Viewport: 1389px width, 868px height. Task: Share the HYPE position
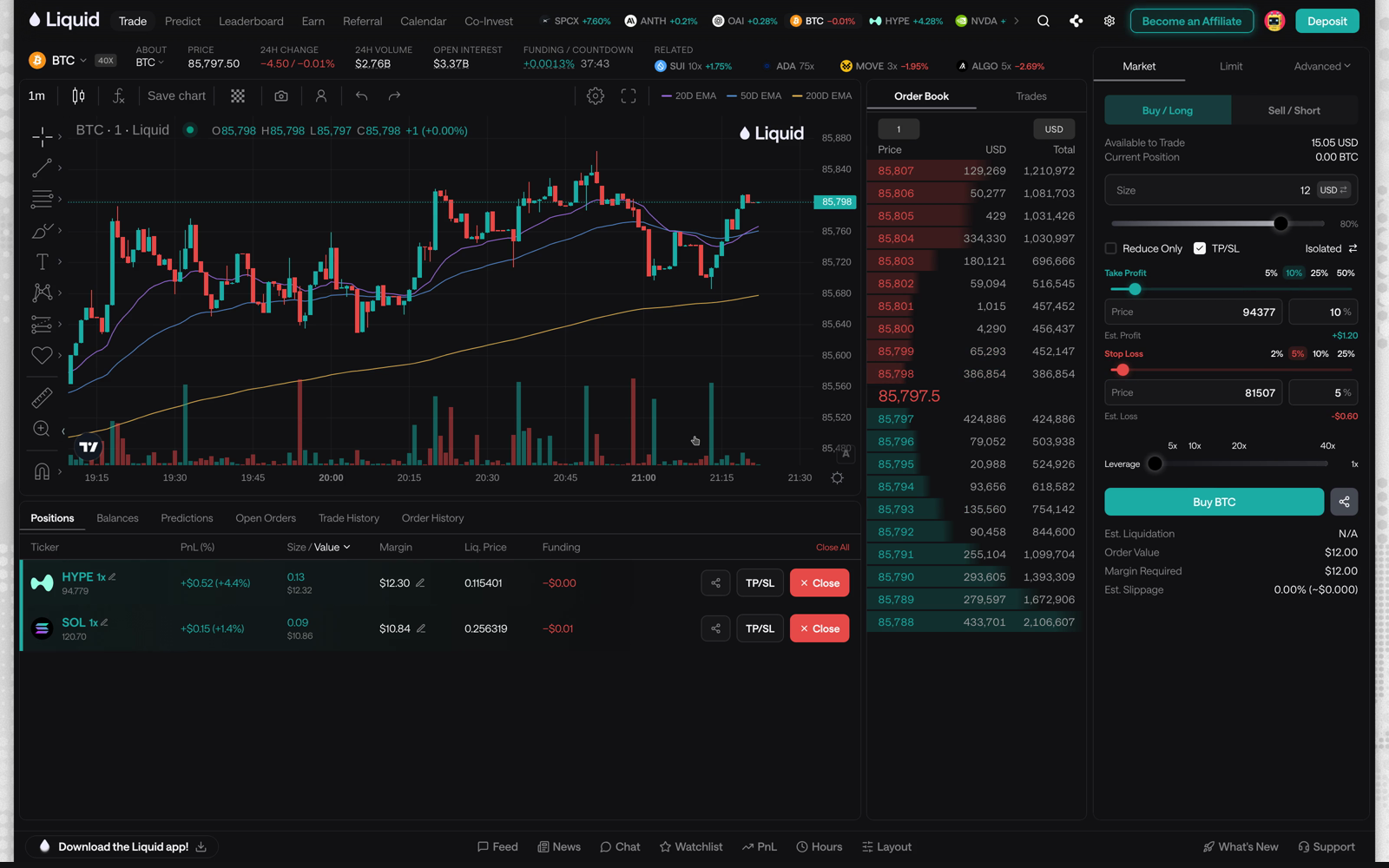point(715,583)
